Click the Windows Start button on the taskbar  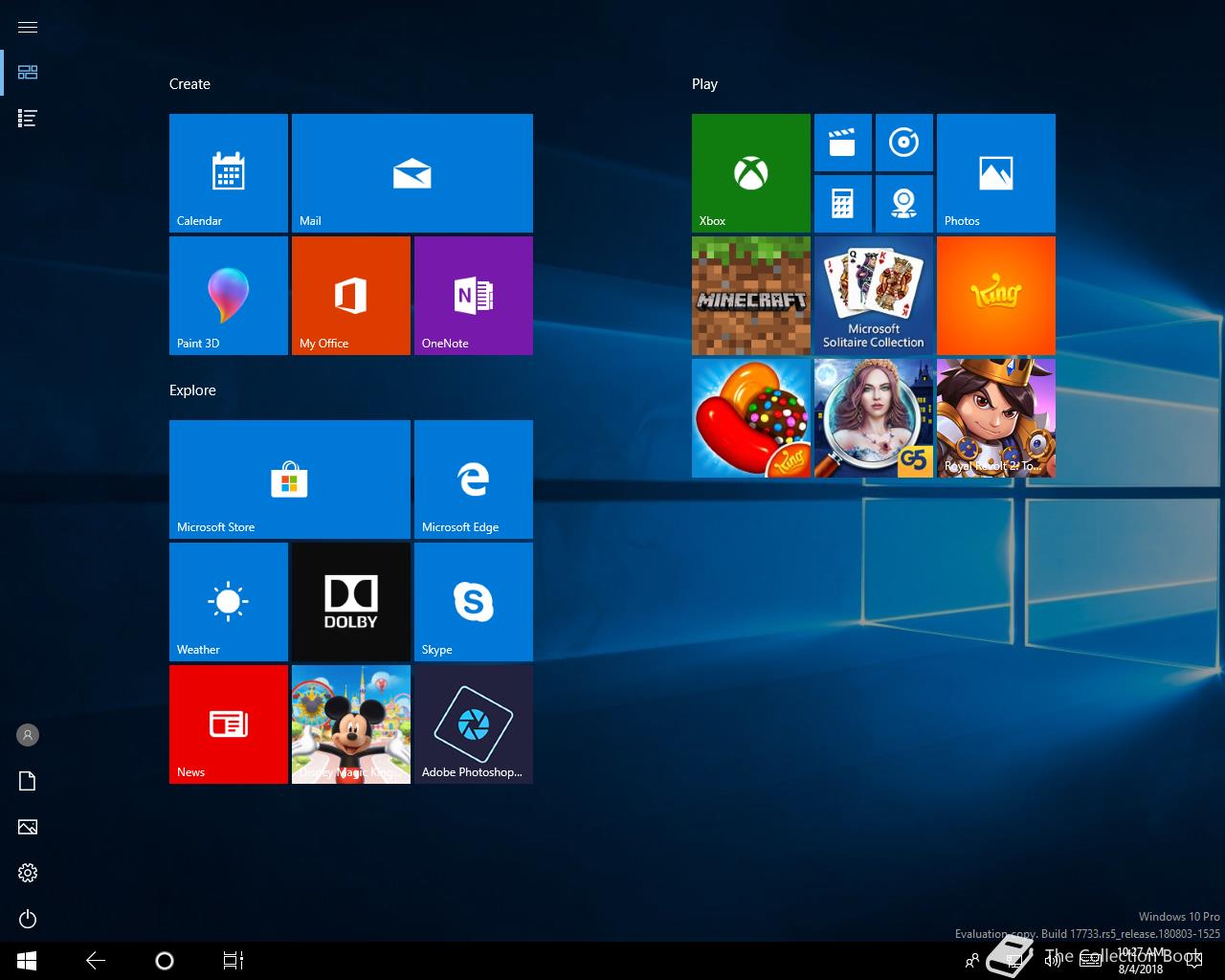point(27,961)
